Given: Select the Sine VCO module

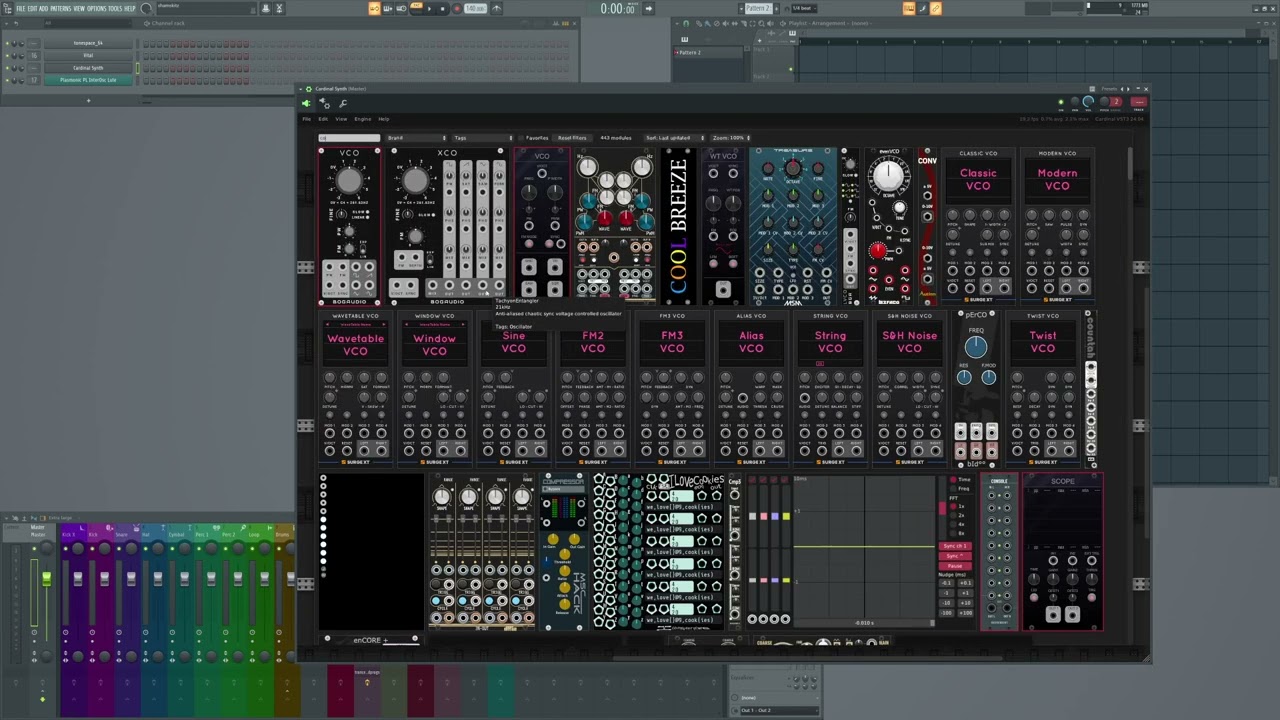Looking at the screenshot, I should [513, 388].
